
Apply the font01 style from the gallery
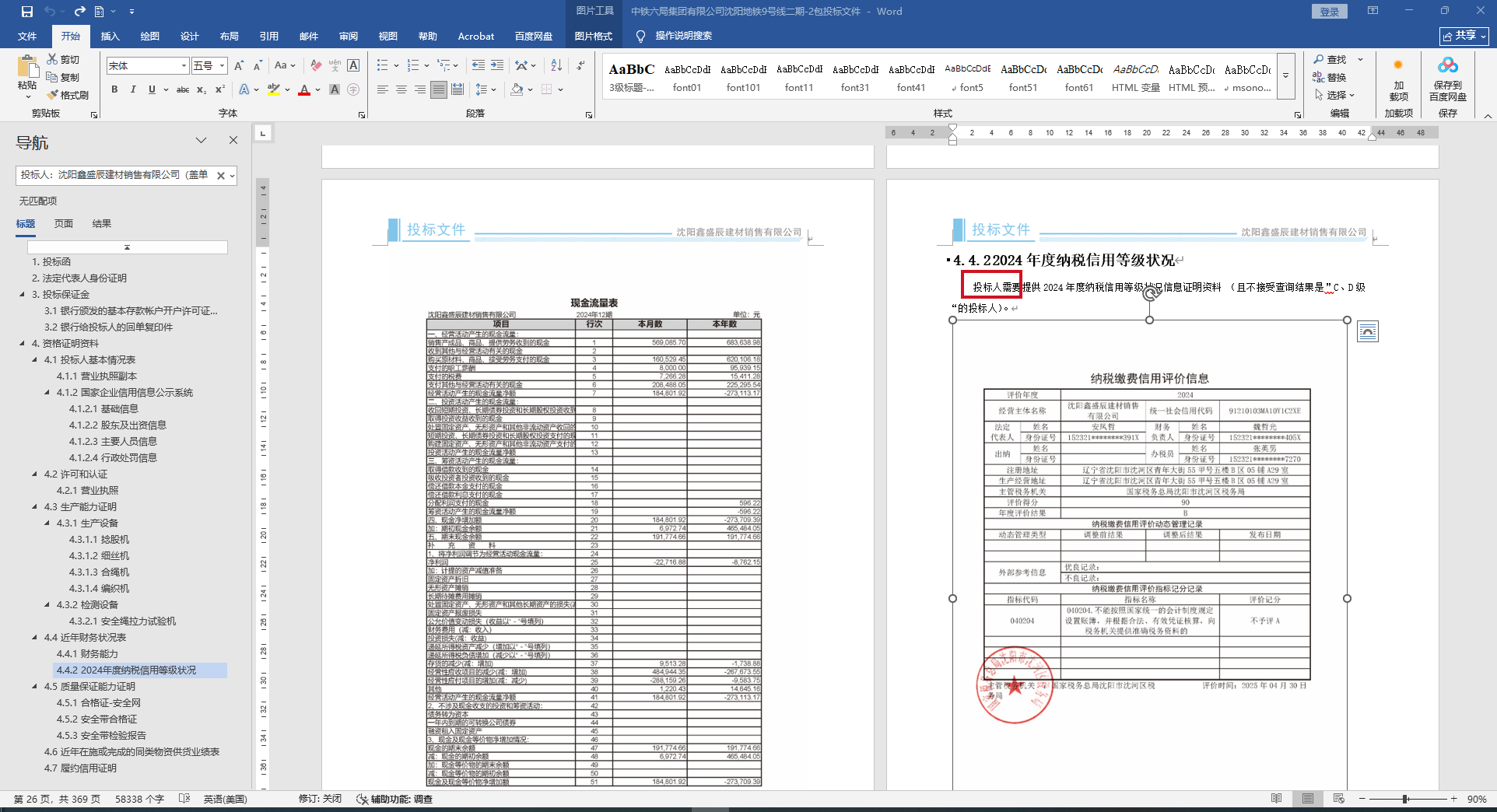coord(687,78)
